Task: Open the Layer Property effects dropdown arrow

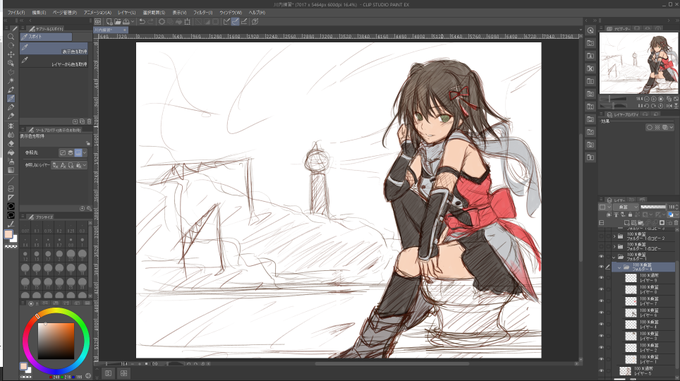Action: [x=671, y=127]
